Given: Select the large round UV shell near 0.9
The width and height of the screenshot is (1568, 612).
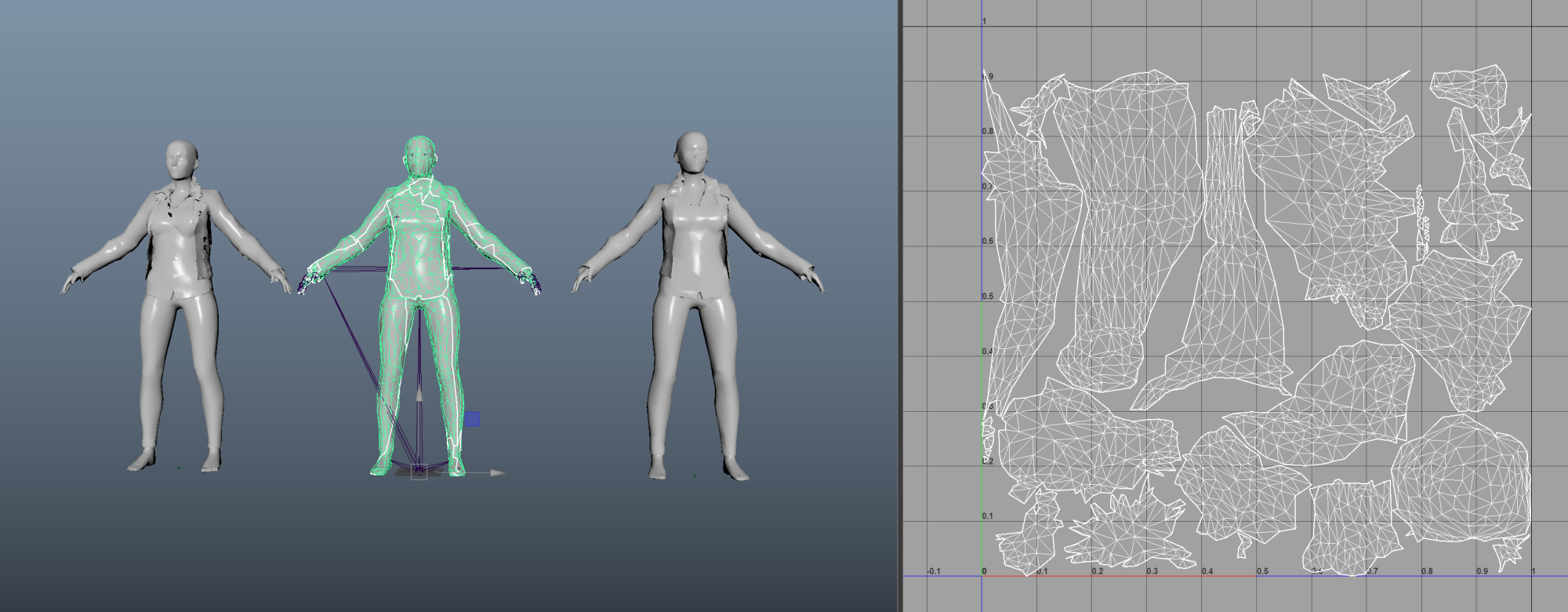Looking at the screenshot, I should click(x=1461, y=480).
